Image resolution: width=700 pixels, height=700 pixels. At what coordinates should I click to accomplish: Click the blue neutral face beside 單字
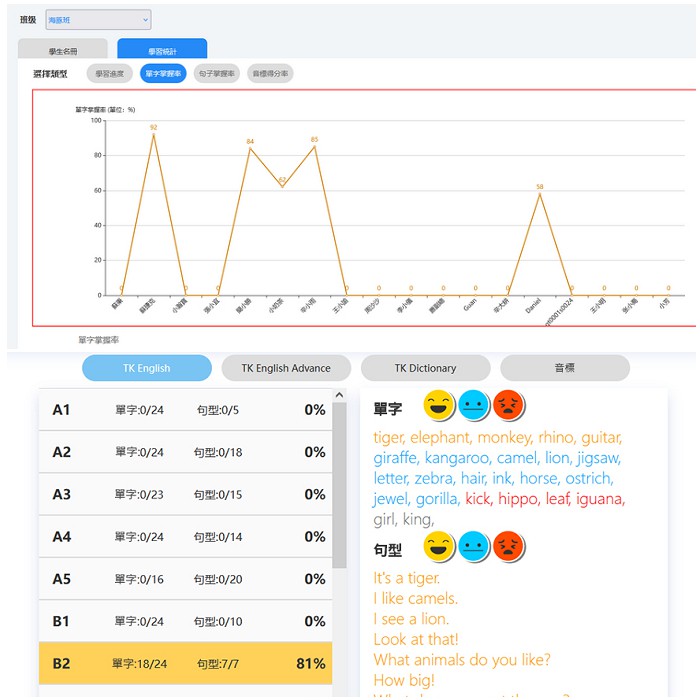coord(474,406)
